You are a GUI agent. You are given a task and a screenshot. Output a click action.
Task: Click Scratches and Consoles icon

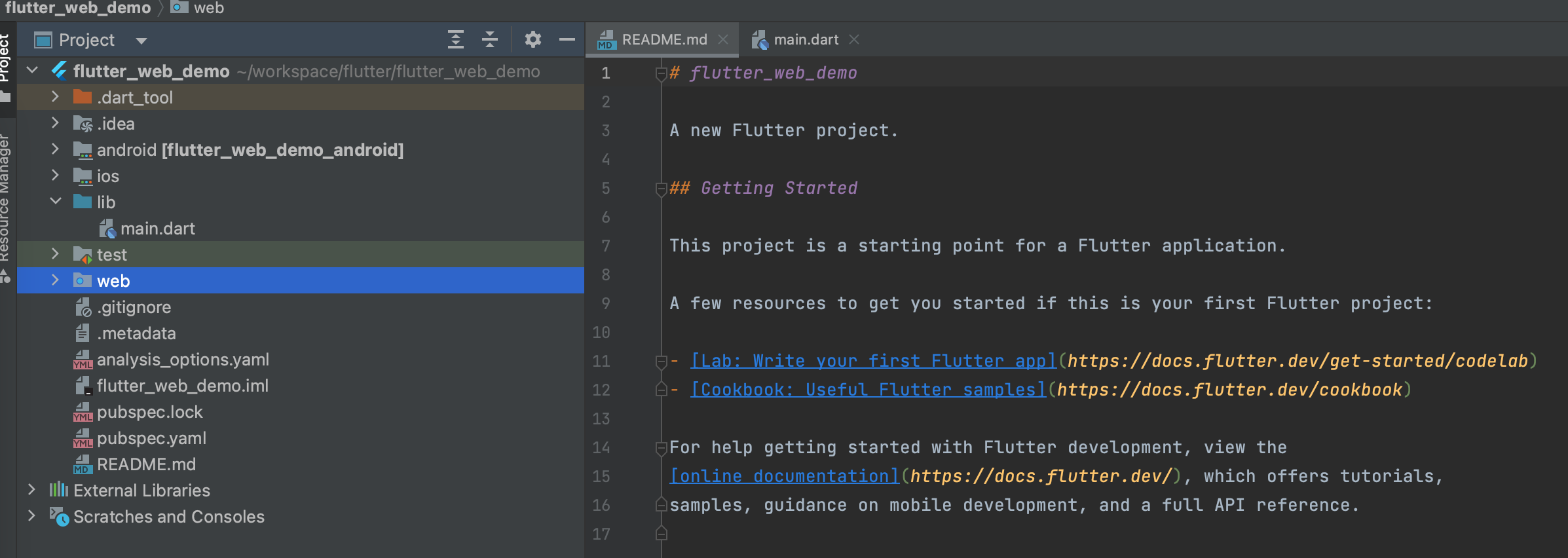[60, 517]
